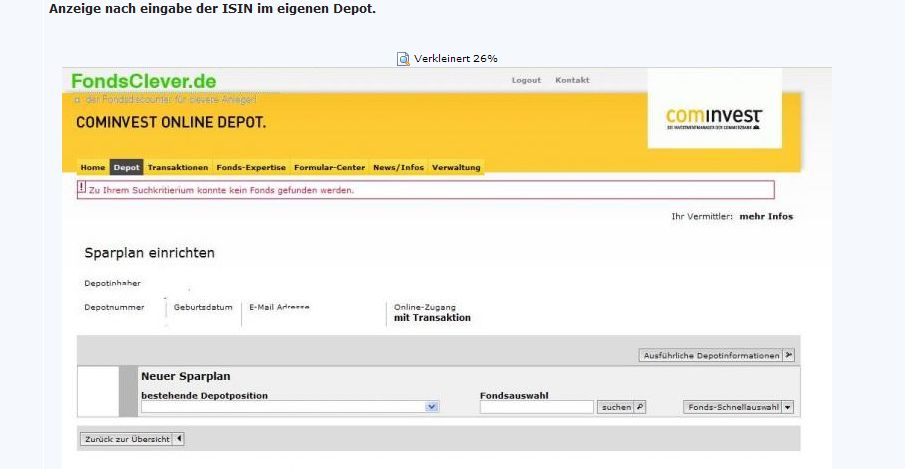
Task: Click the Depotnummer label
Action: tap(114, 307)
